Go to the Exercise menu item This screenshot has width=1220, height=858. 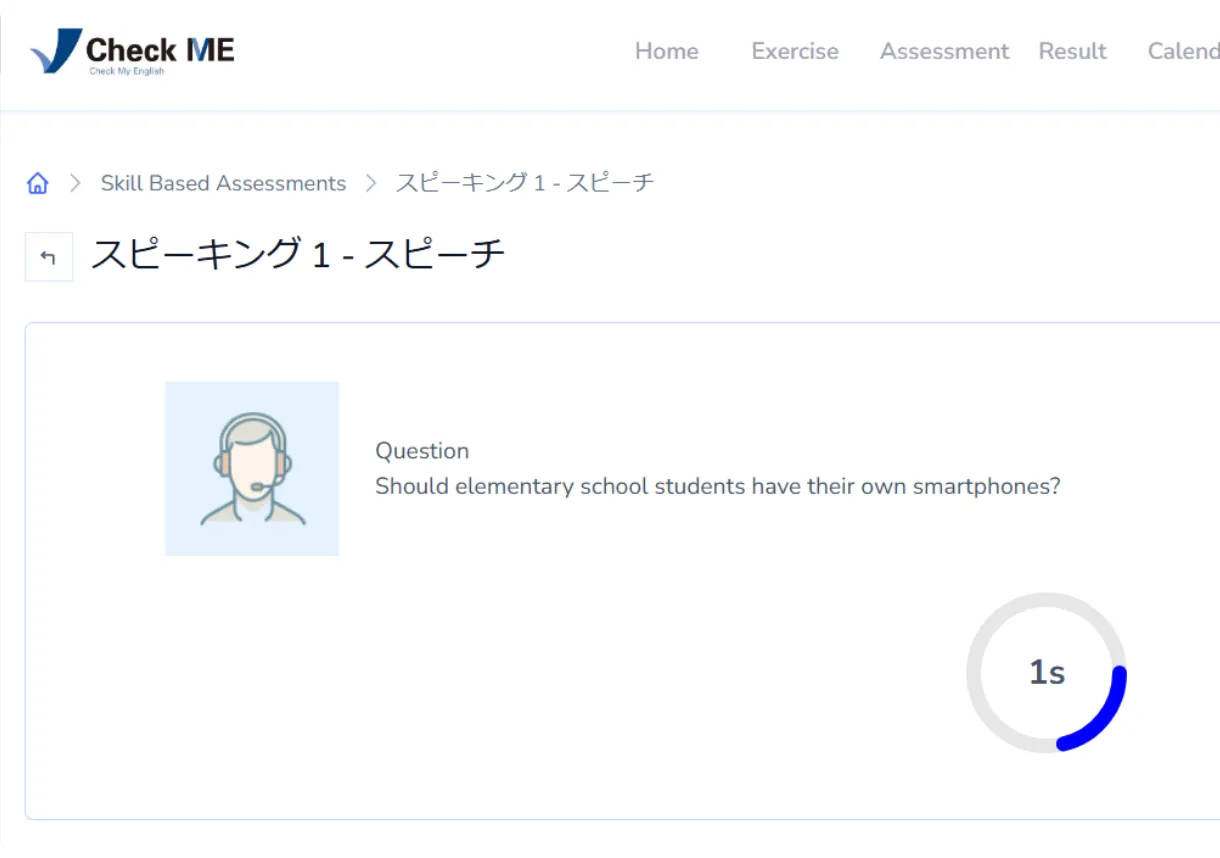point(795,51)
